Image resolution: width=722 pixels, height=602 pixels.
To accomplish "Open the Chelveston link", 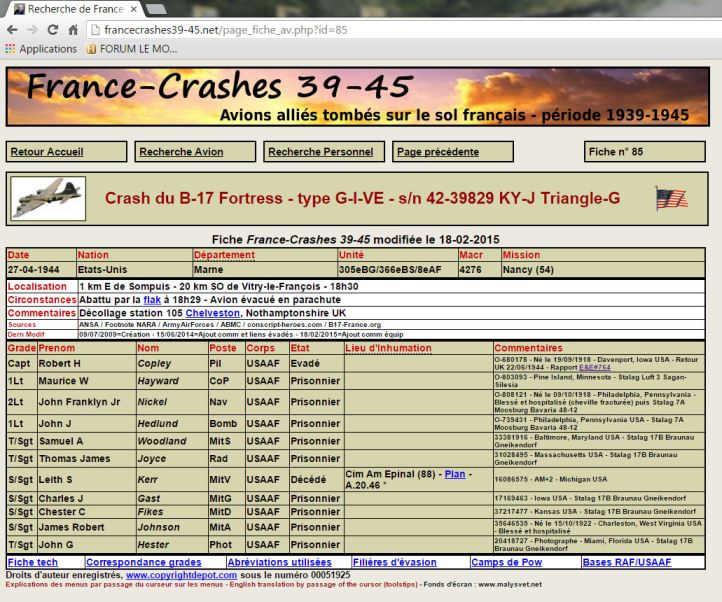I will [213, 313].
